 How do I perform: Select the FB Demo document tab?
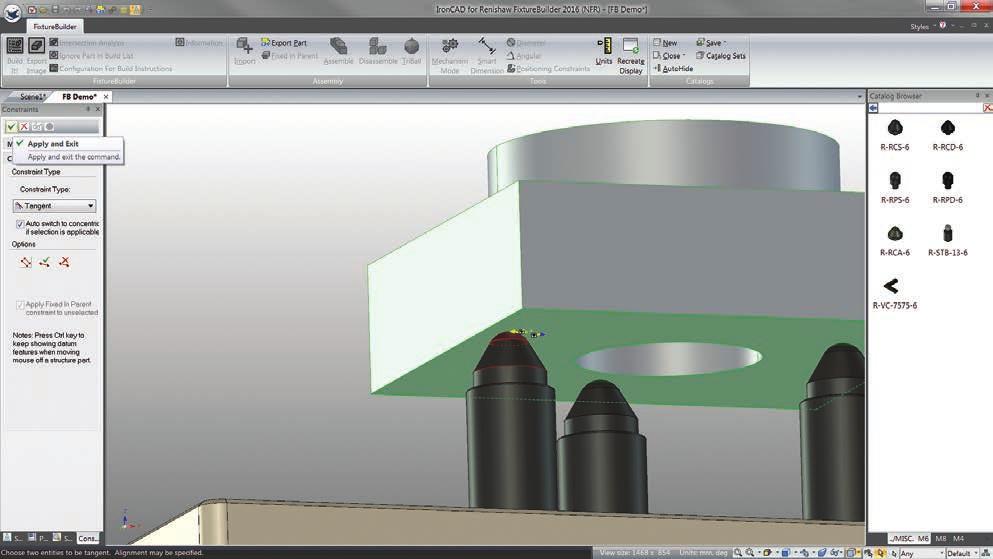(79, 97)
